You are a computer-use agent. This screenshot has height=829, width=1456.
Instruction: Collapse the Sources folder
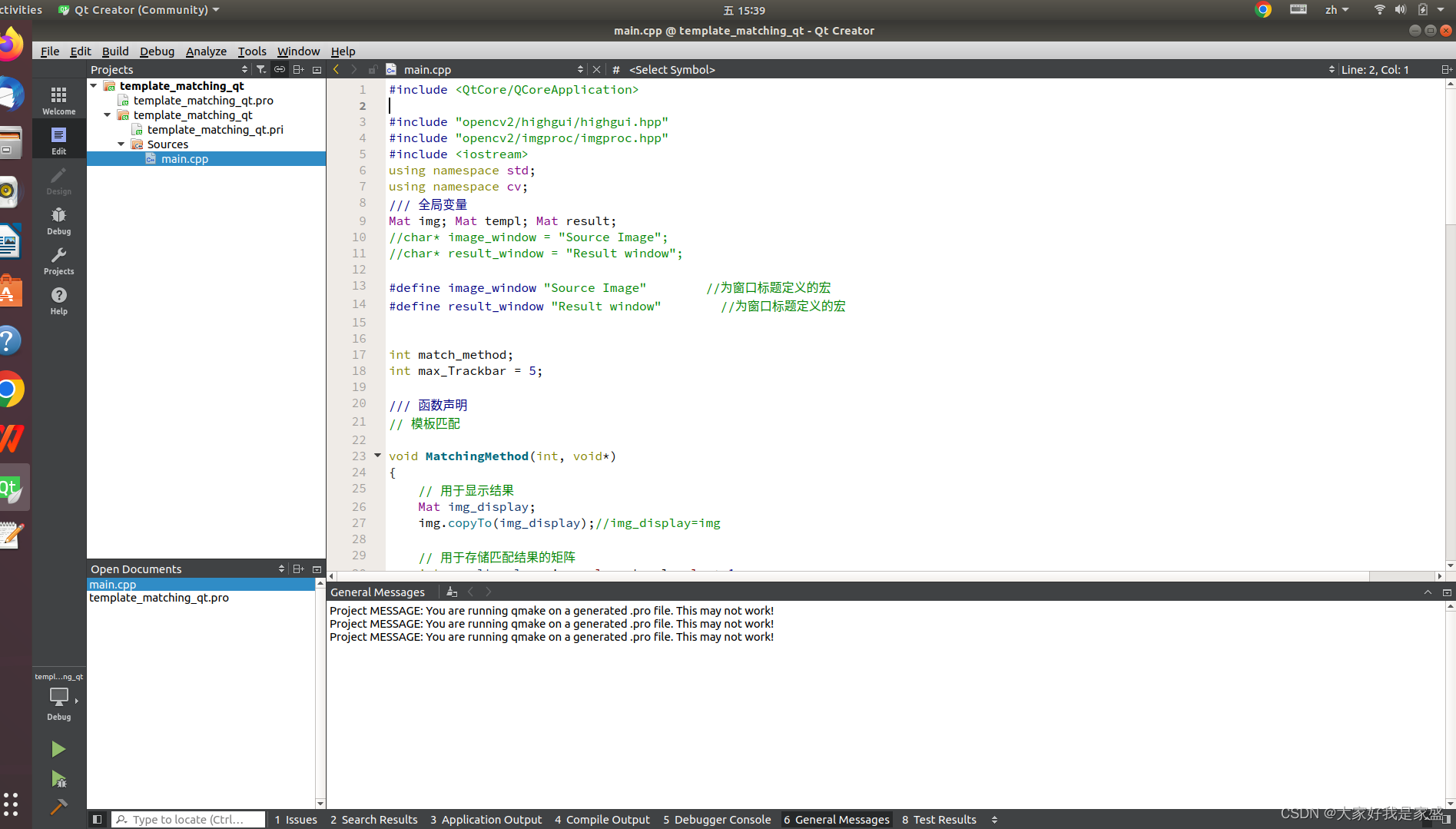coord(121,144)
